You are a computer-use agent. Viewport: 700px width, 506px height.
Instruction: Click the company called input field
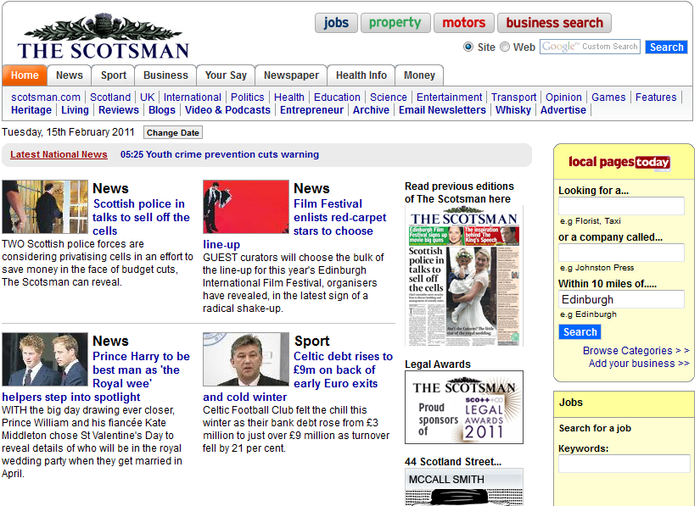pyautogui.click(x=621, y=252)
